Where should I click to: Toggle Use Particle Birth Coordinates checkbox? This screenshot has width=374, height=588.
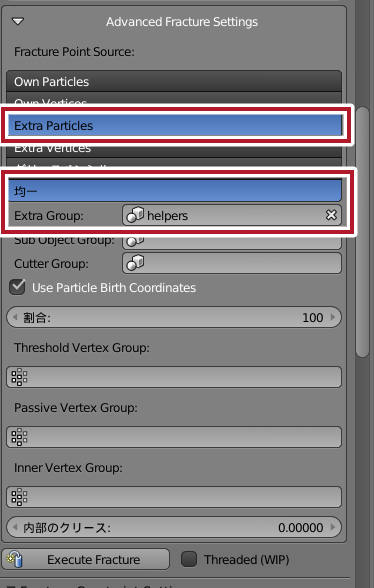tap(17, 287)
